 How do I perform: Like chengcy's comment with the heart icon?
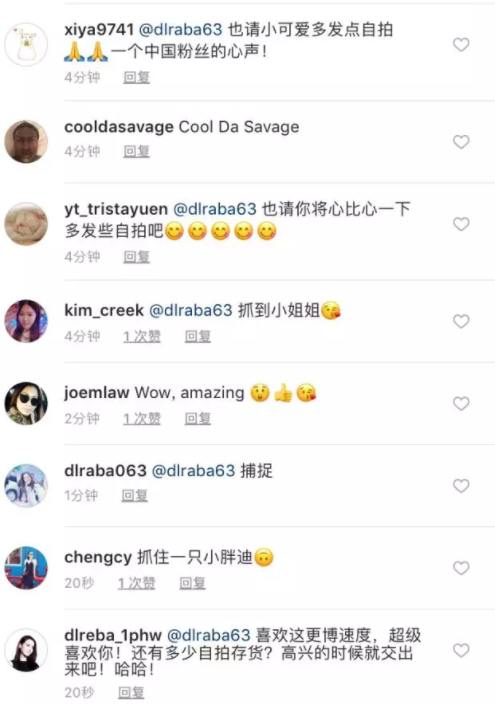461,568
